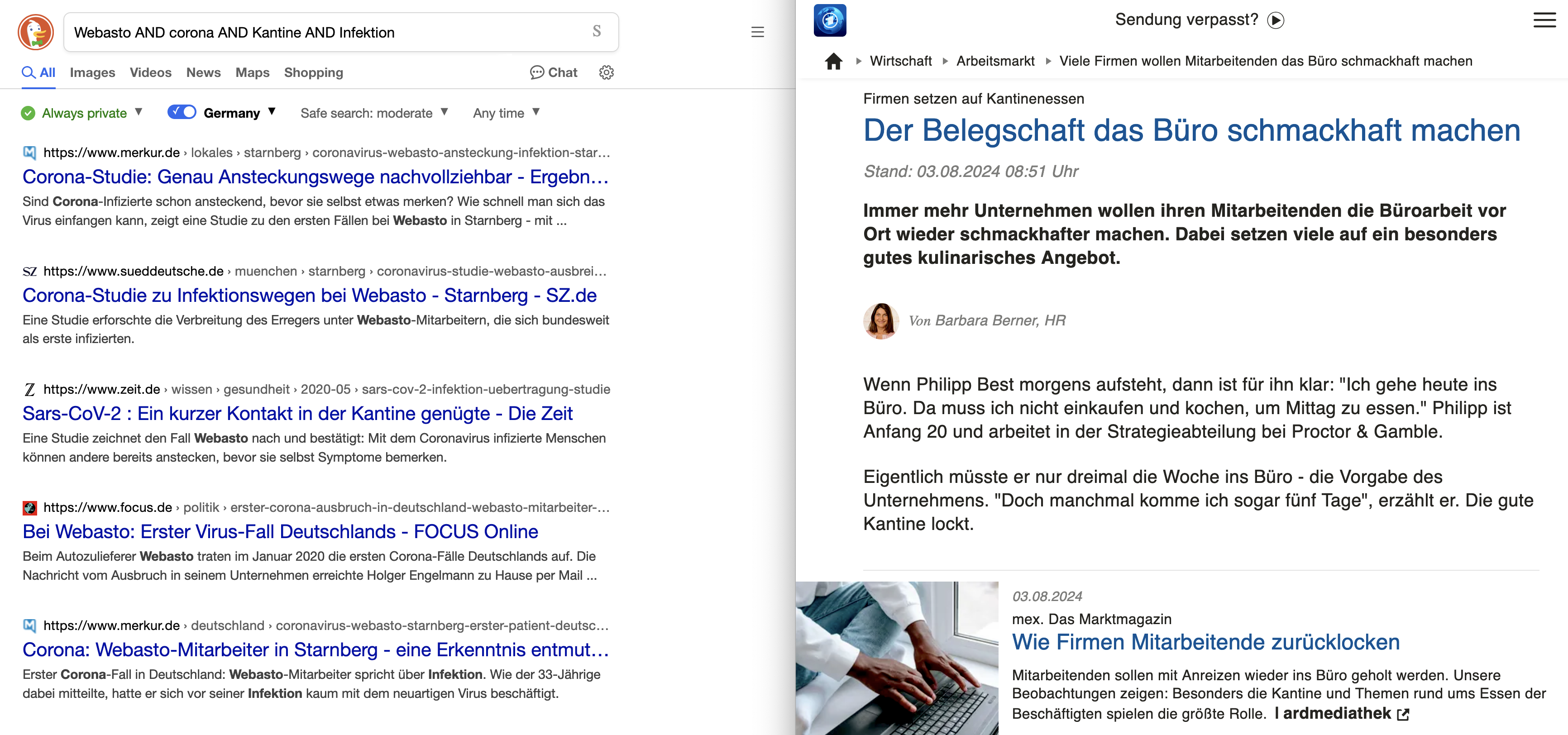Click the Süddeutsche SZ favicon
The image size is (1568, 735).
click(x=30, y=272)
